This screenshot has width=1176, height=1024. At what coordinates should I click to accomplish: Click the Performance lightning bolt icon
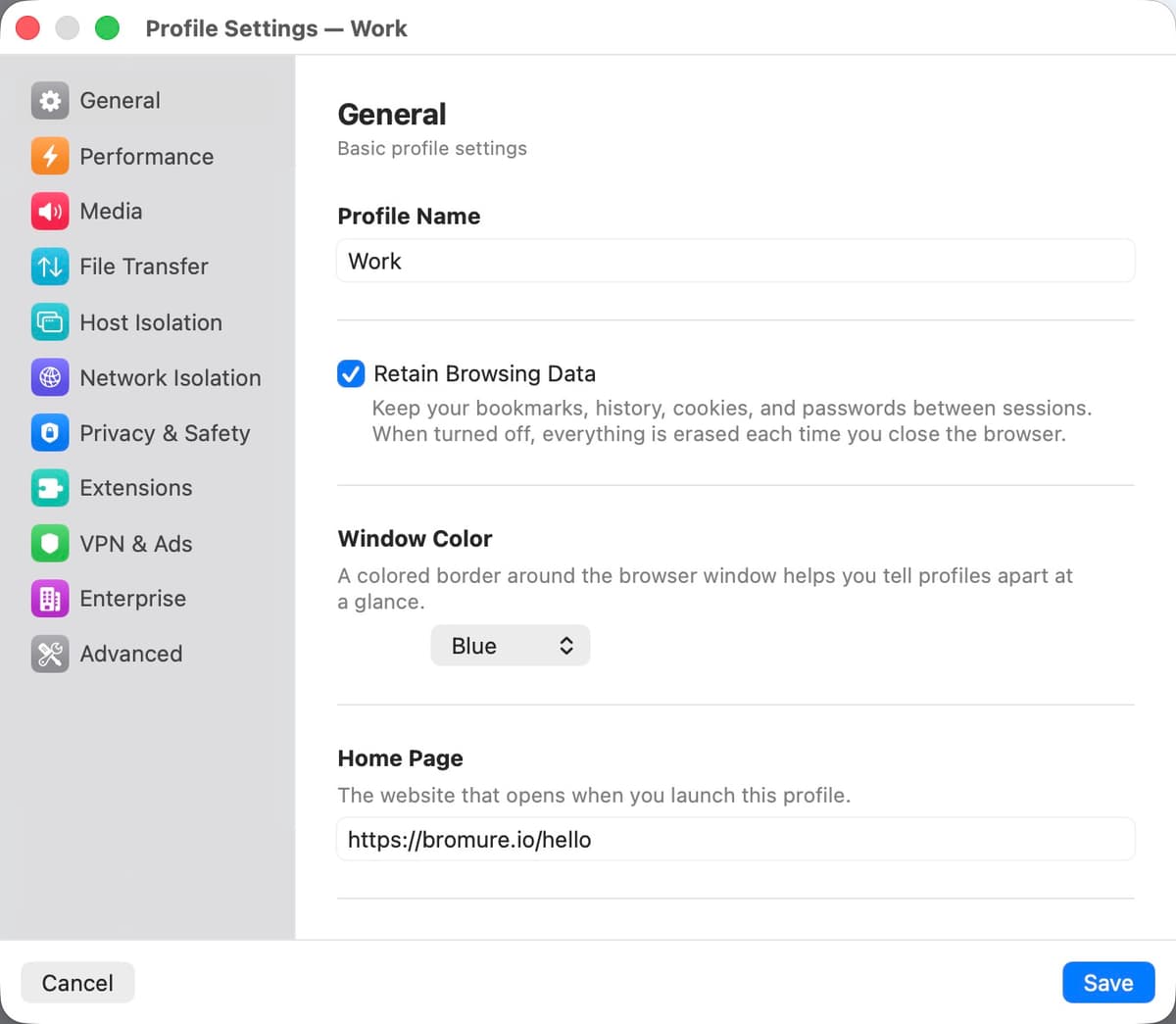point(50,156)
